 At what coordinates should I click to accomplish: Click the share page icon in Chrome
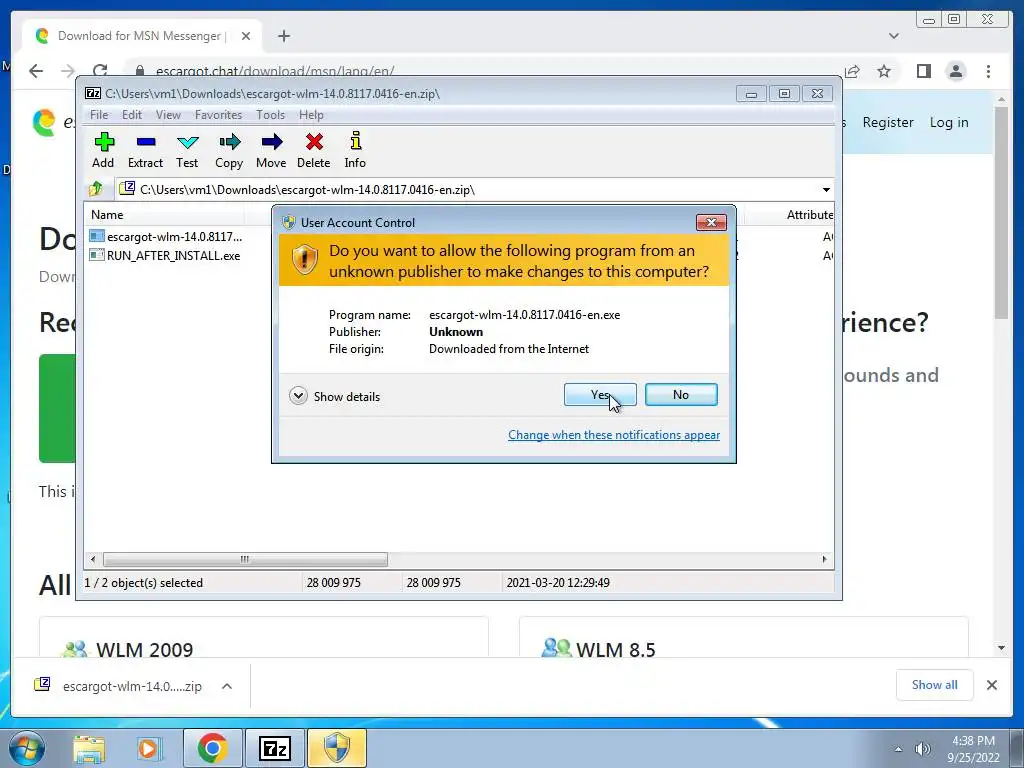pos(852,71)
